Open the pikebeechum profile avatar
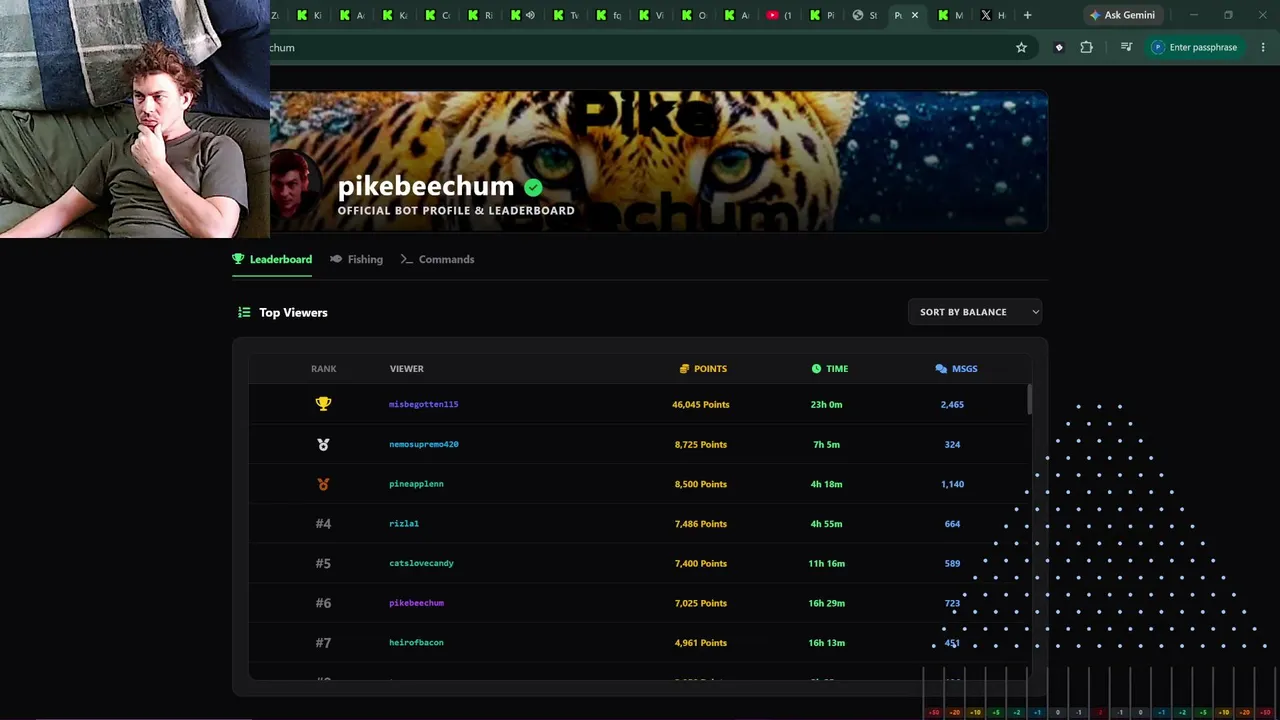 pyautogui.click(x=293, y=184)
